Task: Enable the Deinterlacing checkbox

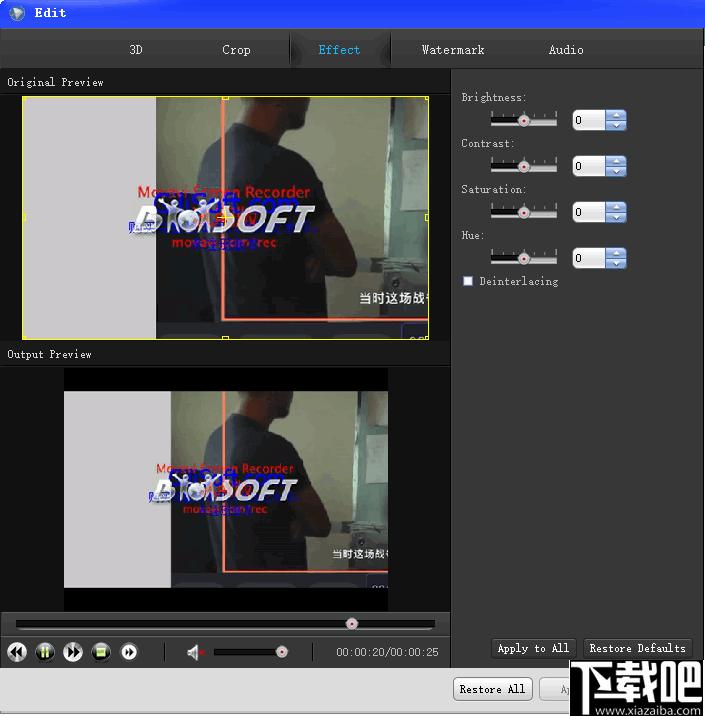Action: click(x=468, y=281)
